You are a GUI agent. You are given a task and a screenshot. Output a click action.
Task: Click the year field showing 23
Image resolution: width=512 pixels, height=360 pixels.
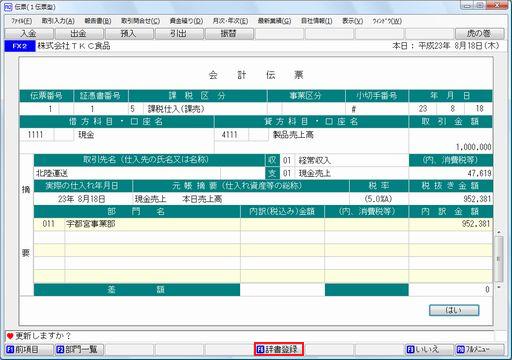coord(423,109)
